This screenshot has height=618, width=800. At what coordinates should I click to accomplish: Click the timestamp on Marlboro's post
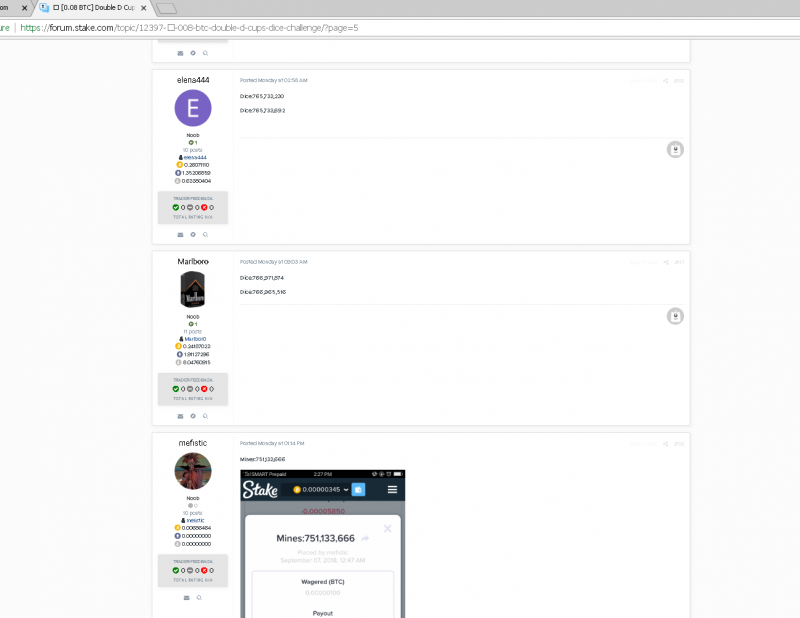click(x=273, y=262)
